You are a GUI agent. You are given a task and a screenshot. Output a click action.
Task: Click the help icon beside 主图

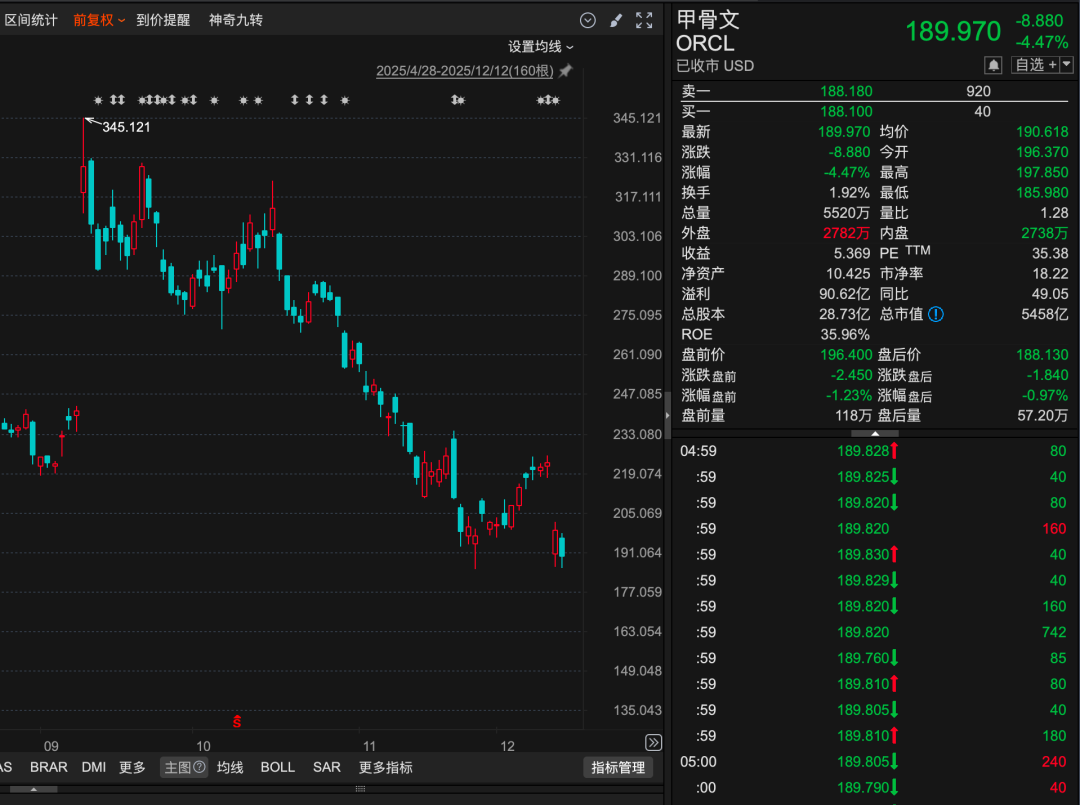(199, 766)
